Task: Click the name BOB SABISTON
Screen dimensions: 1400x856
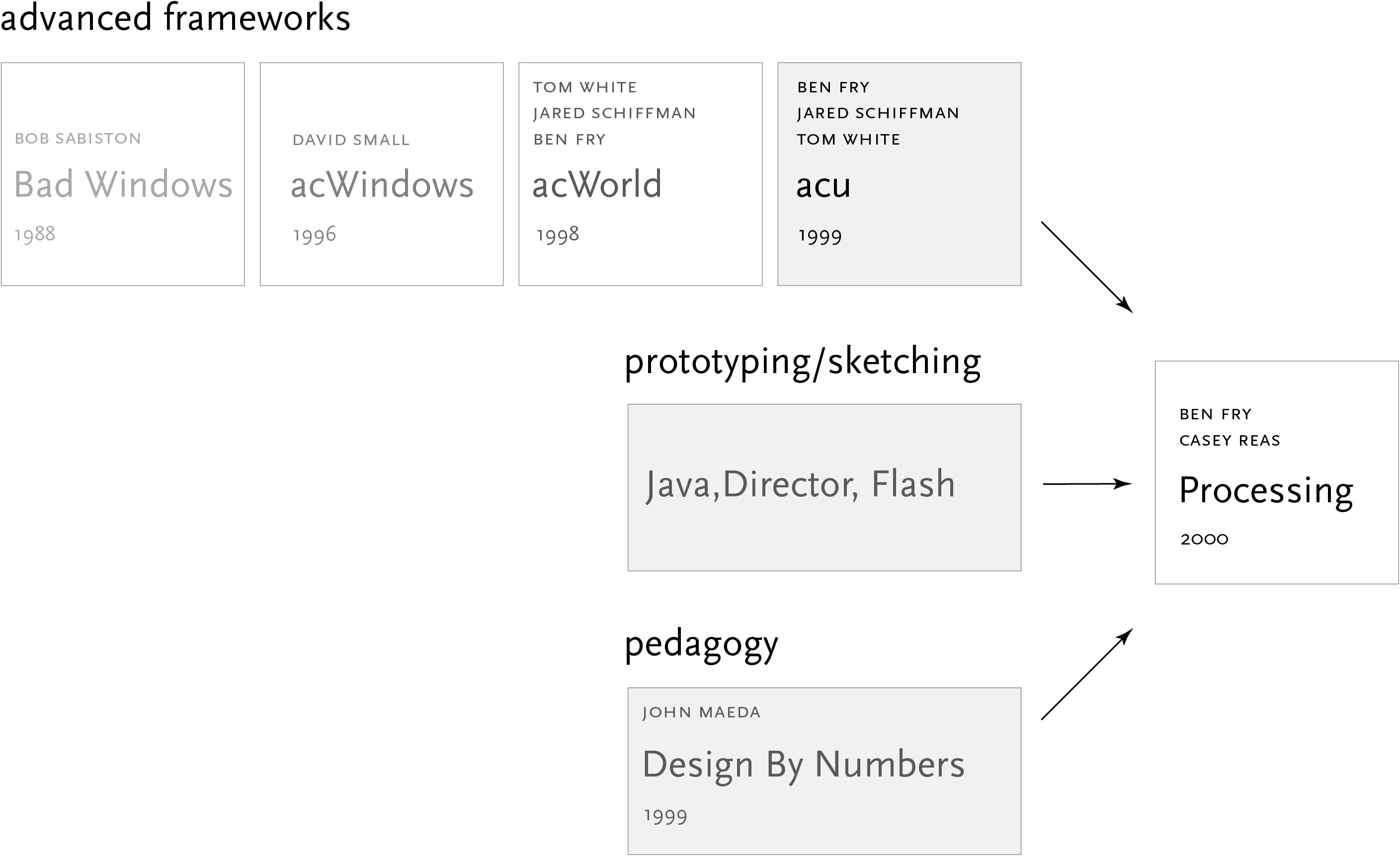Action: point(78,139)
